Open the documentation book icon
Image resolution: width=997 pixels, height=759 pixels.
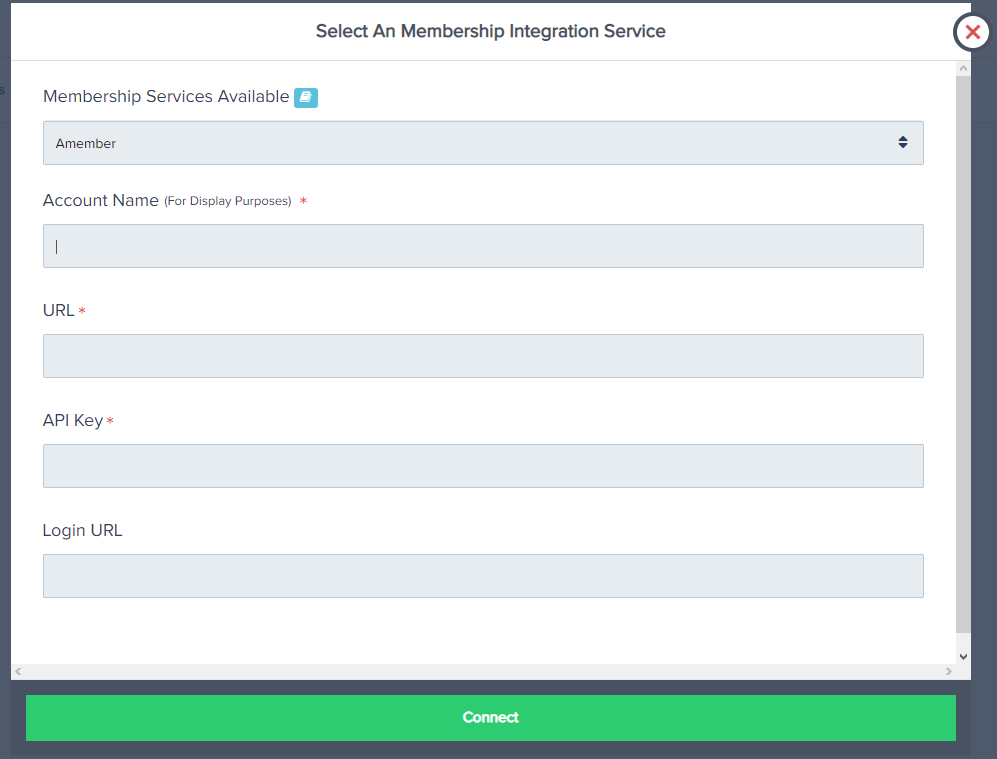click(x=306, y=97)
